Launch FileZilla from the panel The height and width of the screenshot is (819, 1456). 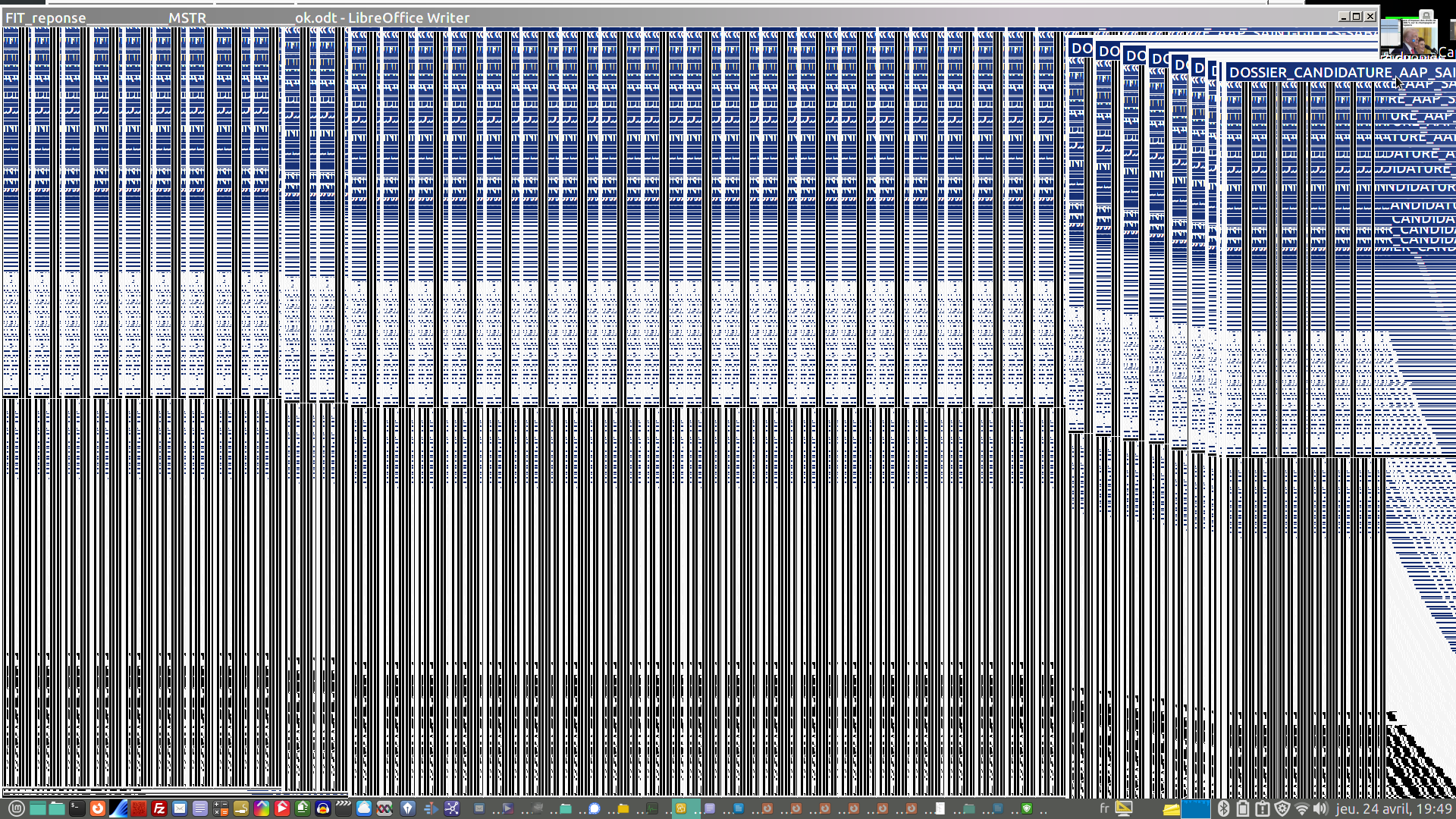(x=159, y=808)
